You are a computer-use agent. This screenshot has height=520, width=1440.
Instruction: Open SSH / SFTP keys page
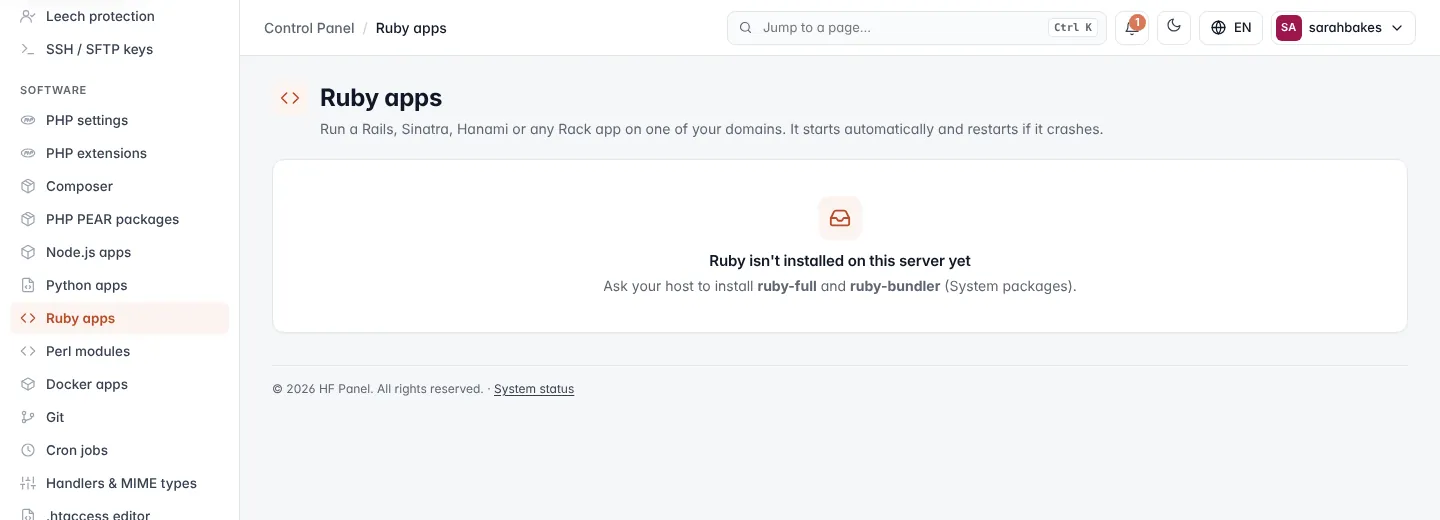[x=99, y=49]
